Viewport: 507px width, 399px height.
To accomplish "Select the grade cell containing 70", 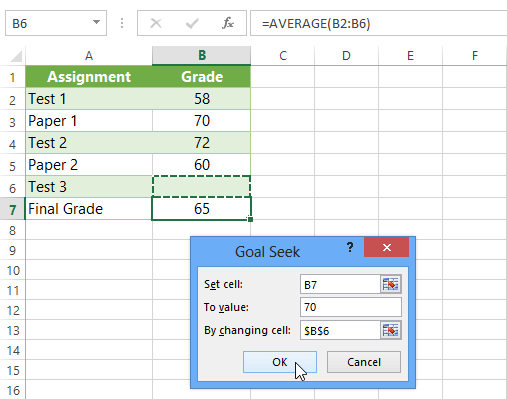I will click(x=202, y=121).
